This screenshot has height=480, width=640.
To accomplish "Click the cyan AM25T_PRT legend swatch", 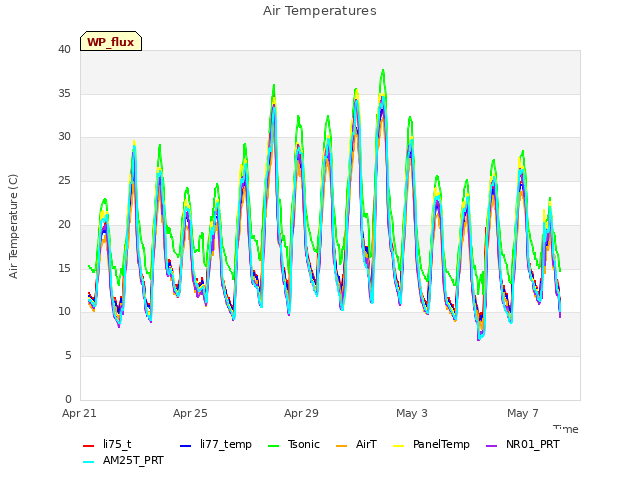I will click(x=89, y=462).
